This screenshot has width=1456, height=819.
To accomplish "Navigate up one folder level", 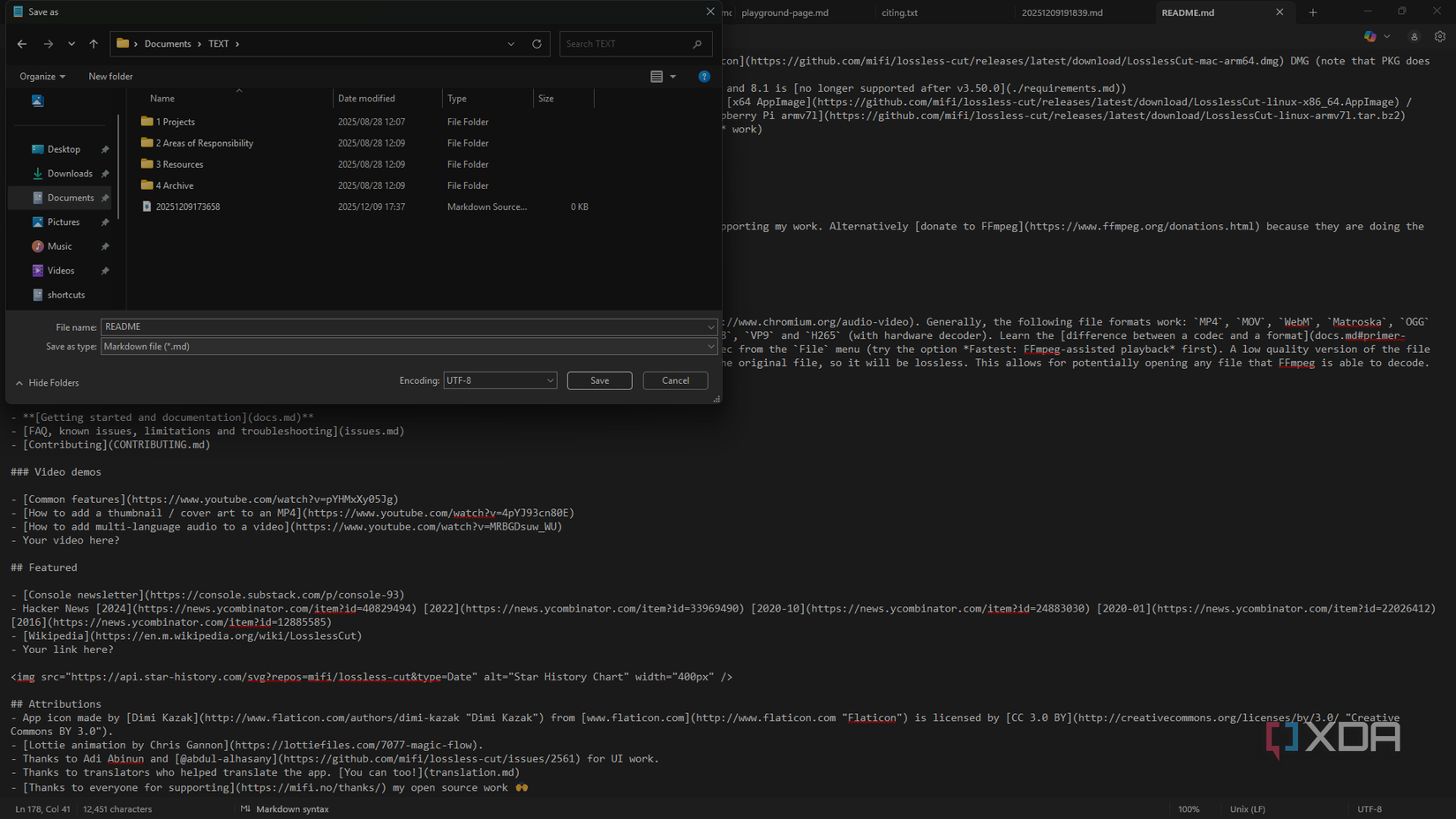I will pos(94,43).
